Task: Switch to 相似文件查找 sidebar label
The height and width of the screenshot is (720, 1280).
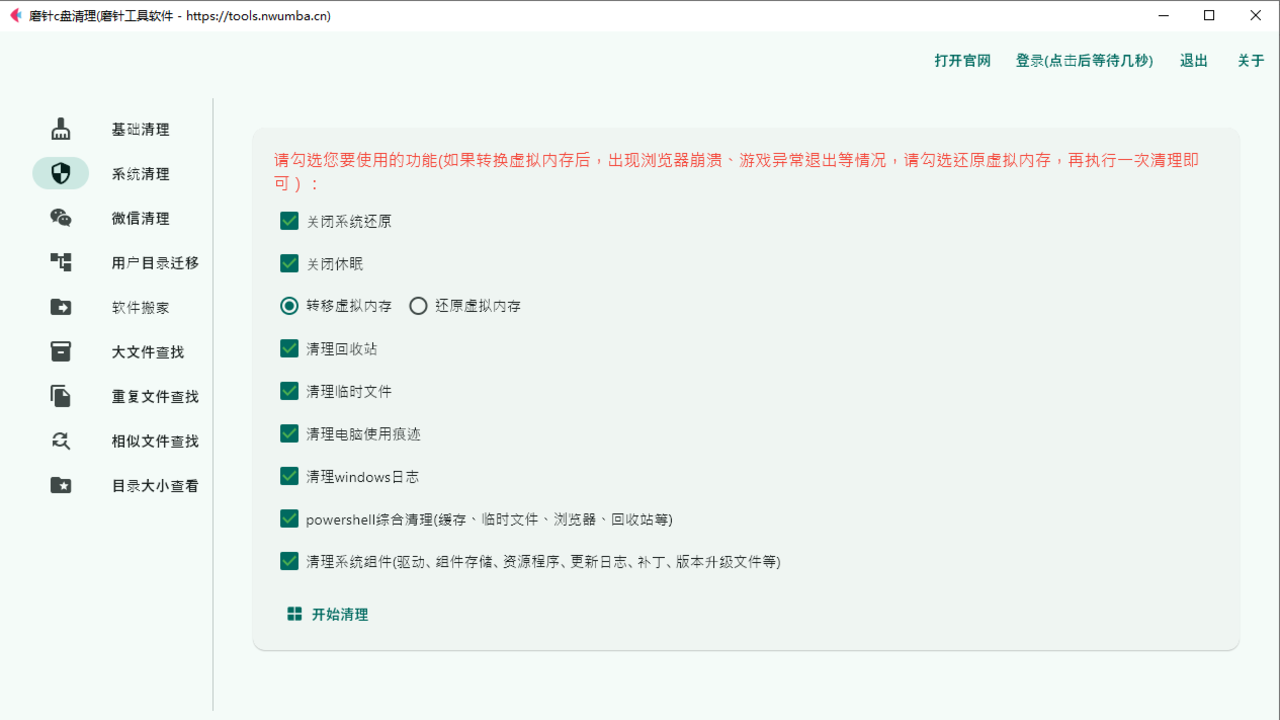Action: click(x=155, y=441)
